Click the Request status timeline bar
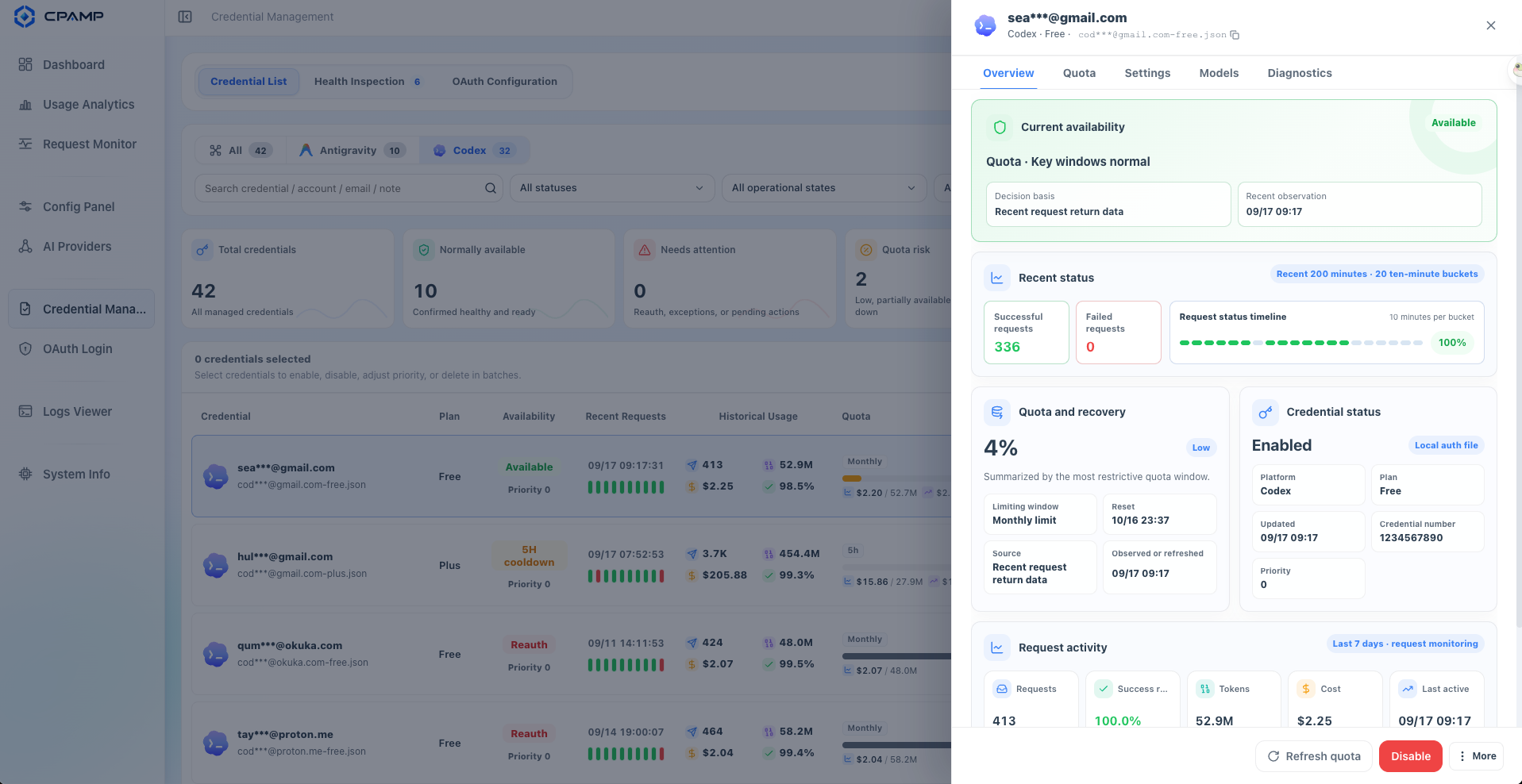The width and height of the screenshot is (1522, 784). (x=1301, y=343)
